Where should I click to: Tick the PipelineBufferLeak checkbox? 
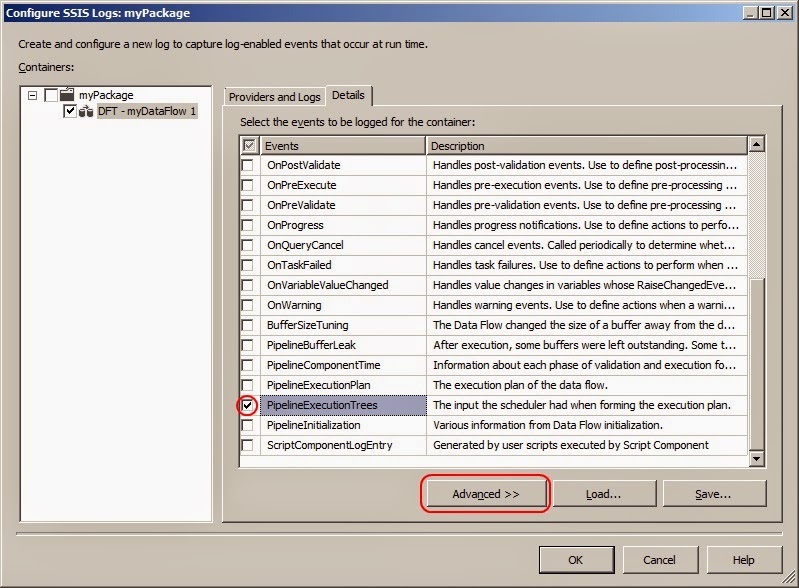tap(247, 345)
